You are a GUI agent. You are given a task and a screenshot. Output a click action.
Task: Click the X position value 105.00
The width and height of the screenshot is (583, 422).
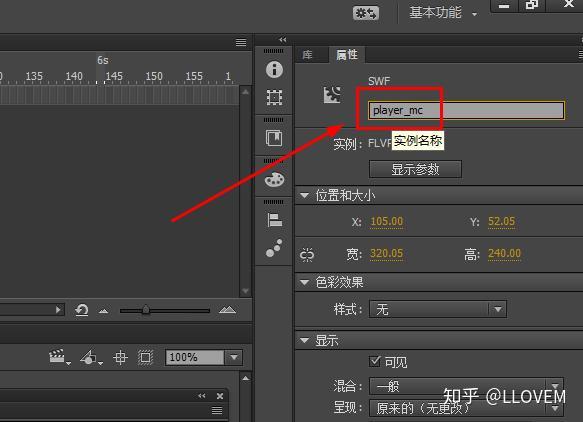tap(387, 221)
